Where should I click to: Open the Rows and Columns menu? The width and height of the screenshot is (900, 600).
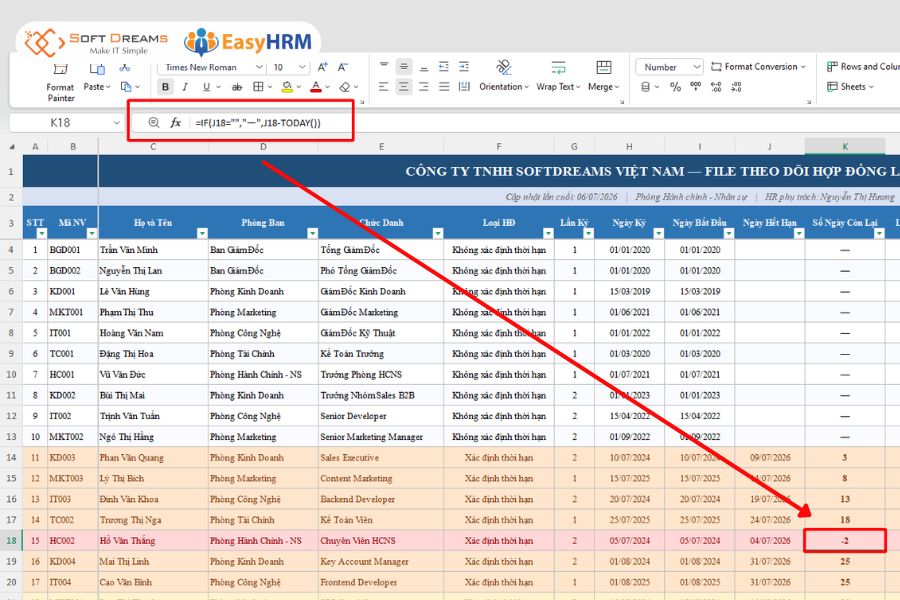(863, 67)
